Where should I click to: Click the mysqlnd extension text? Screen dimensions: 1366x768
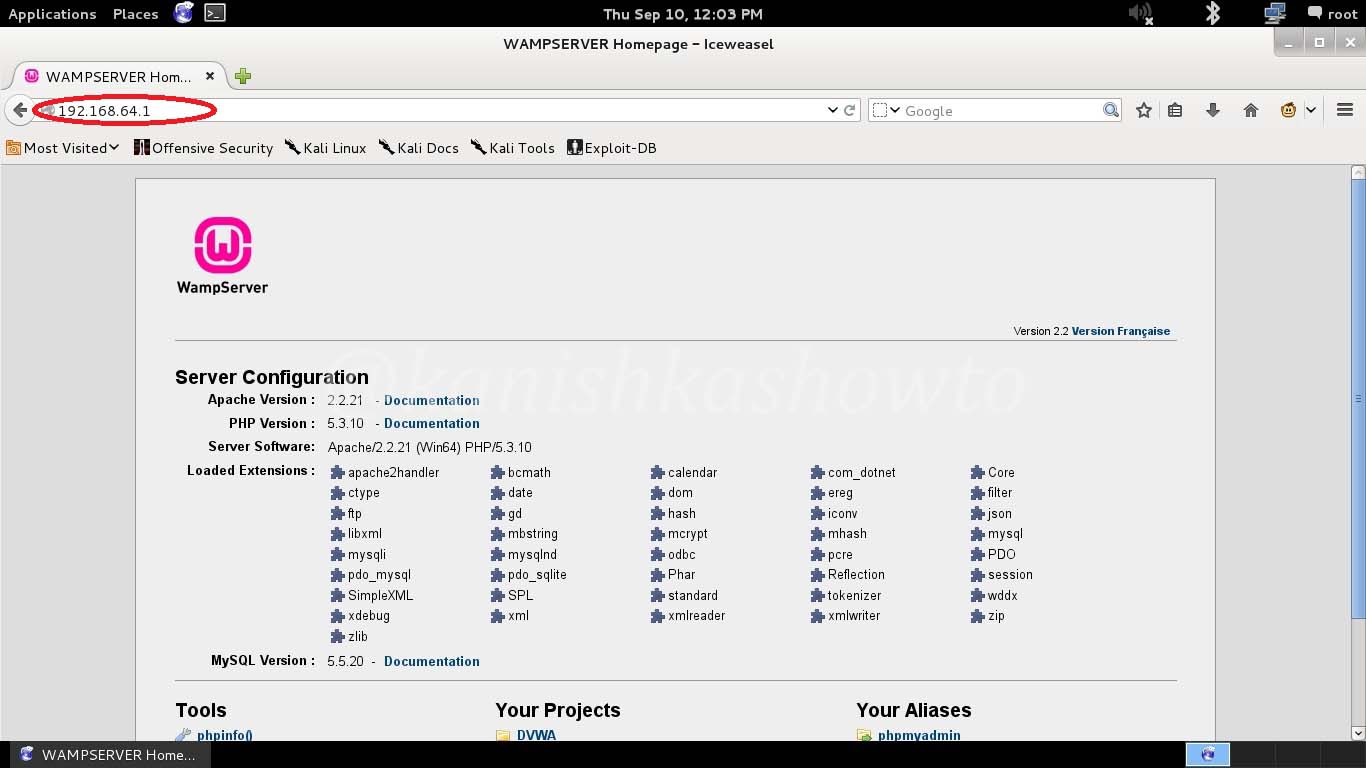point(532,555)
